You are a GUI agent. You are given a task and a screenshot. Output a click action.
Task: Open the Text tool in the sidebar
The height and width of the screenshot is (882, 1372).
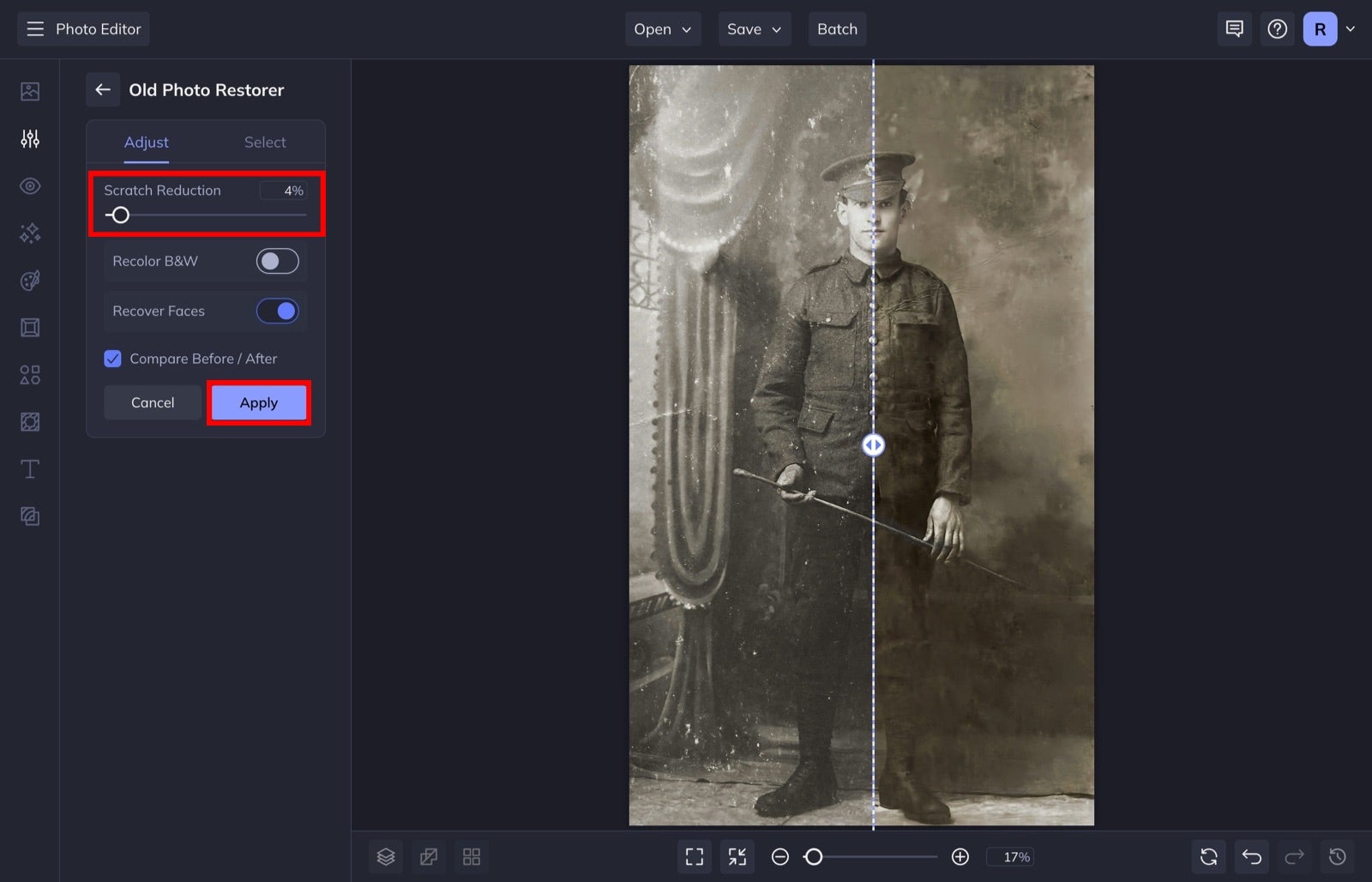29,468
